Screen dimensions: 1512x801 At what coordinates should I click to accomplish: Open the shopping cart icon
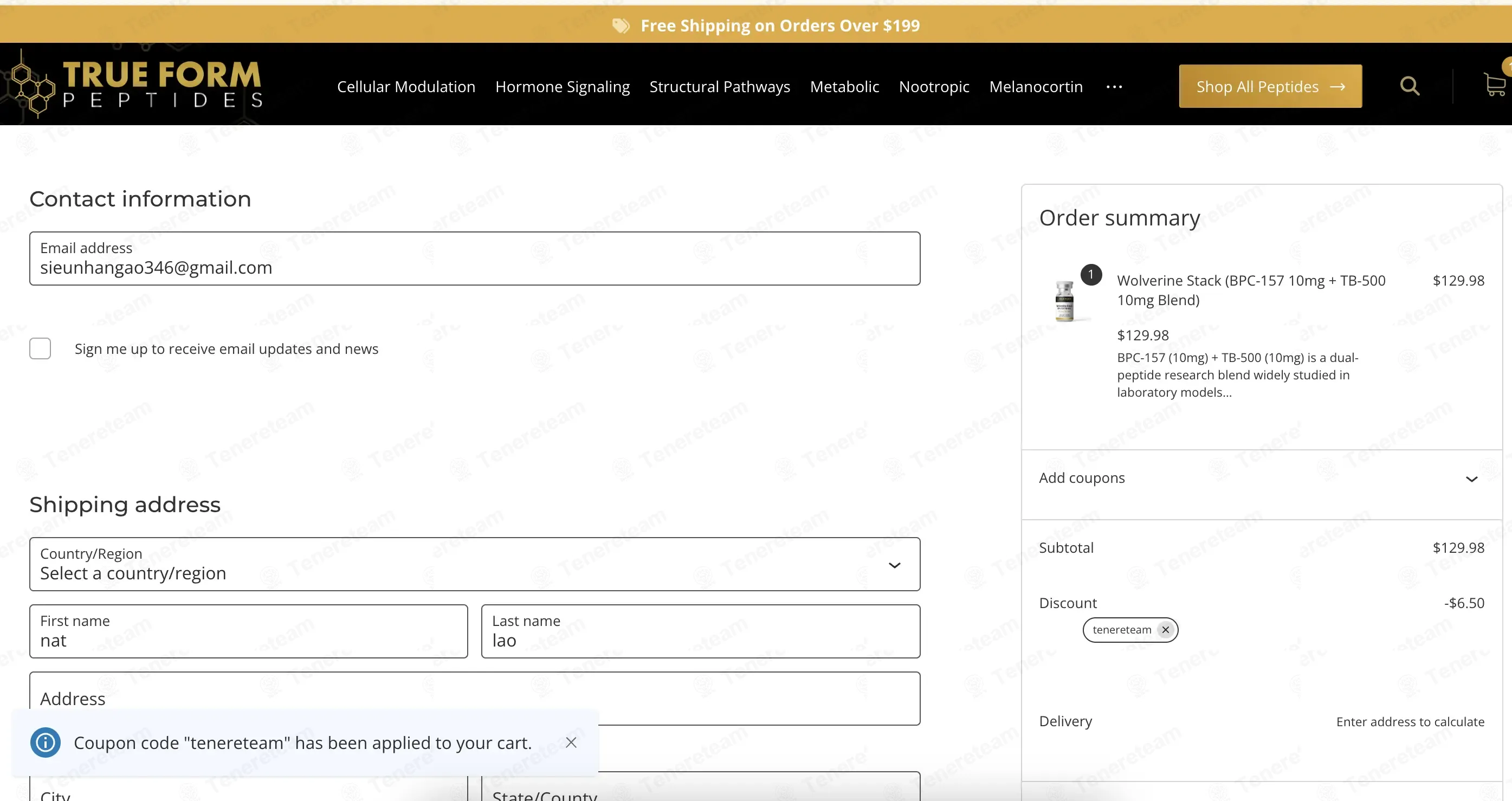1496,85
